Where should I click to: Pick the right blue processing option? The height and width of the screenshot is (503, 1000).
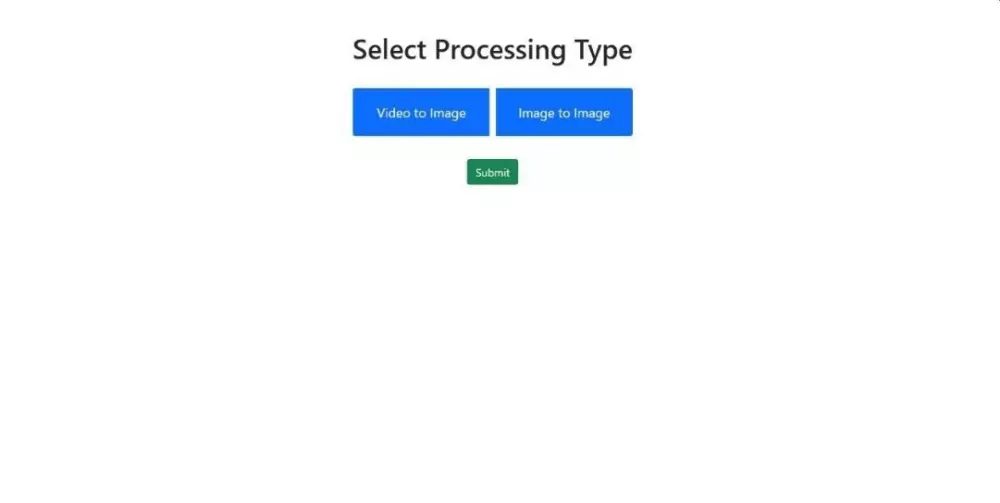(x=564, y=112)
